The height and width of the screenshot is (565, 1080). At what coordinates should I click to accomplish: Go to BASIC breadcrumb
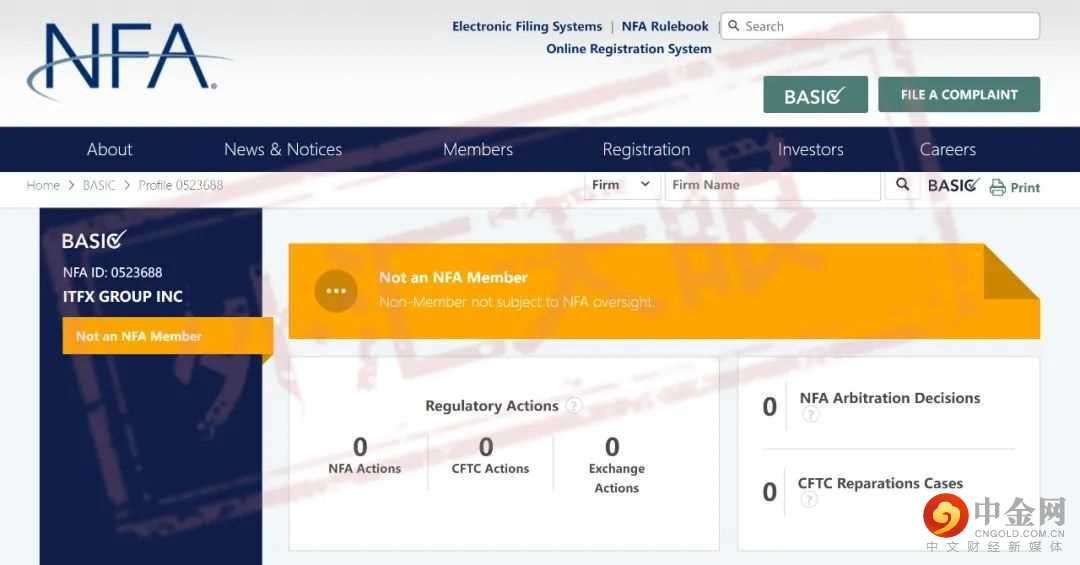click(x=98, y=185)
